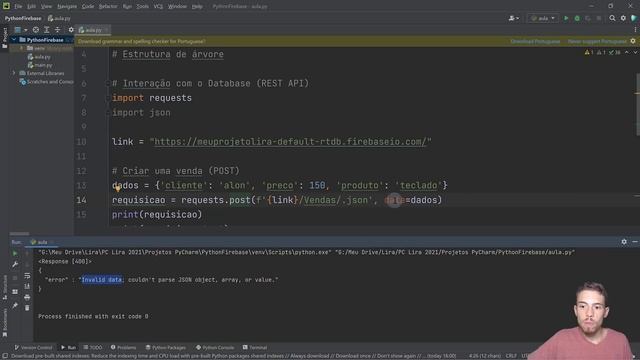Screen dimensions: 640x360
Task: Click Never suggest Portuguese link
Action: (x=597, y=41)
